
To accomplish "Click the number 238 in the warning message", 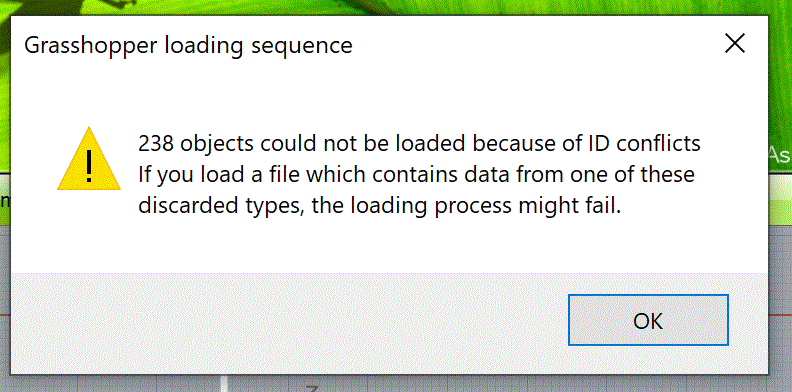I will coord(157,144).
